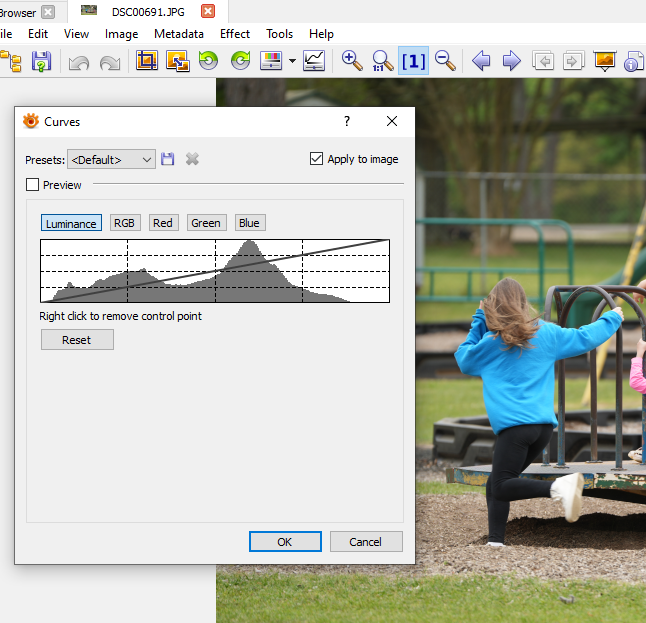
Task: Open the Presets dropdown
Action: pyautogui.click(x=111, y=159)
